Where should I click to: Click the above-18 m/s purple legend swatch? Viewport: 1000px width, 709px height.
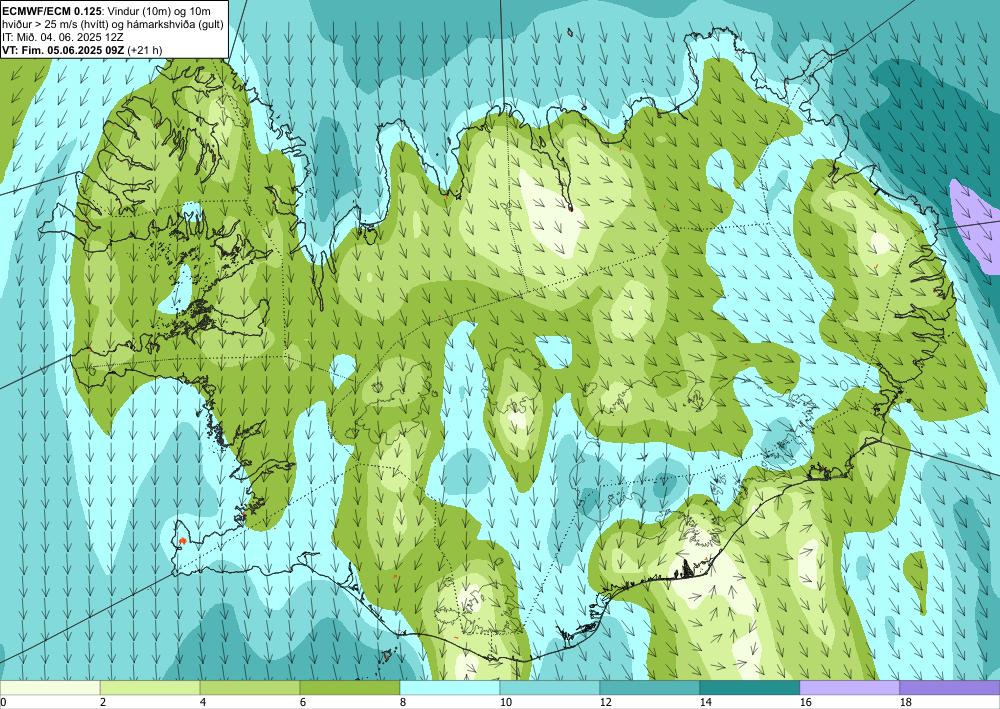coord(950,688)
